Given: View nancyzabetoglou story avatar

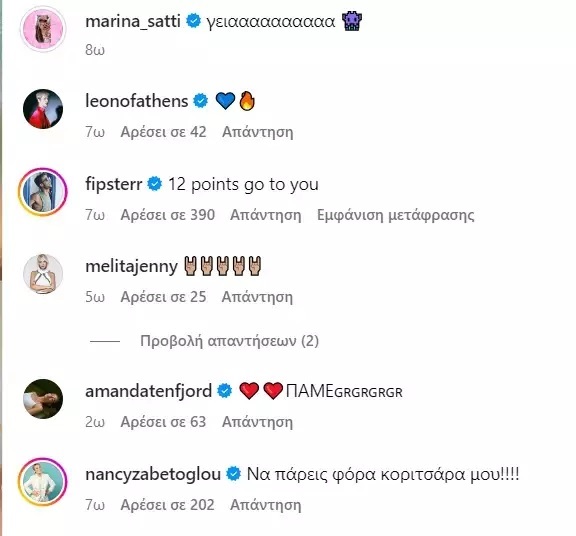Looking at the screenshot, I should [x=43, y=482].
